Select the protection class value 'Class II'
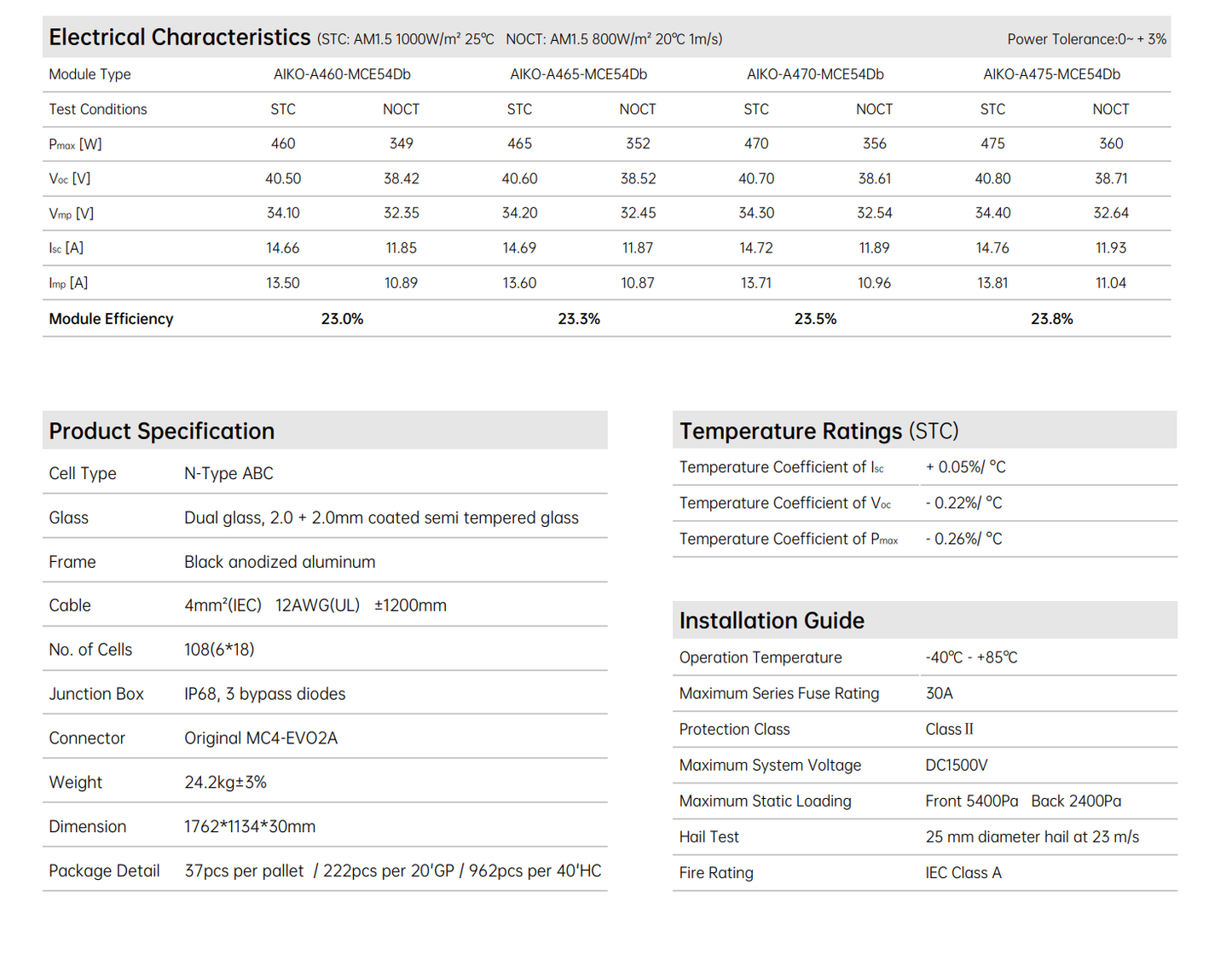1232x960 pixels. (949, 730)
